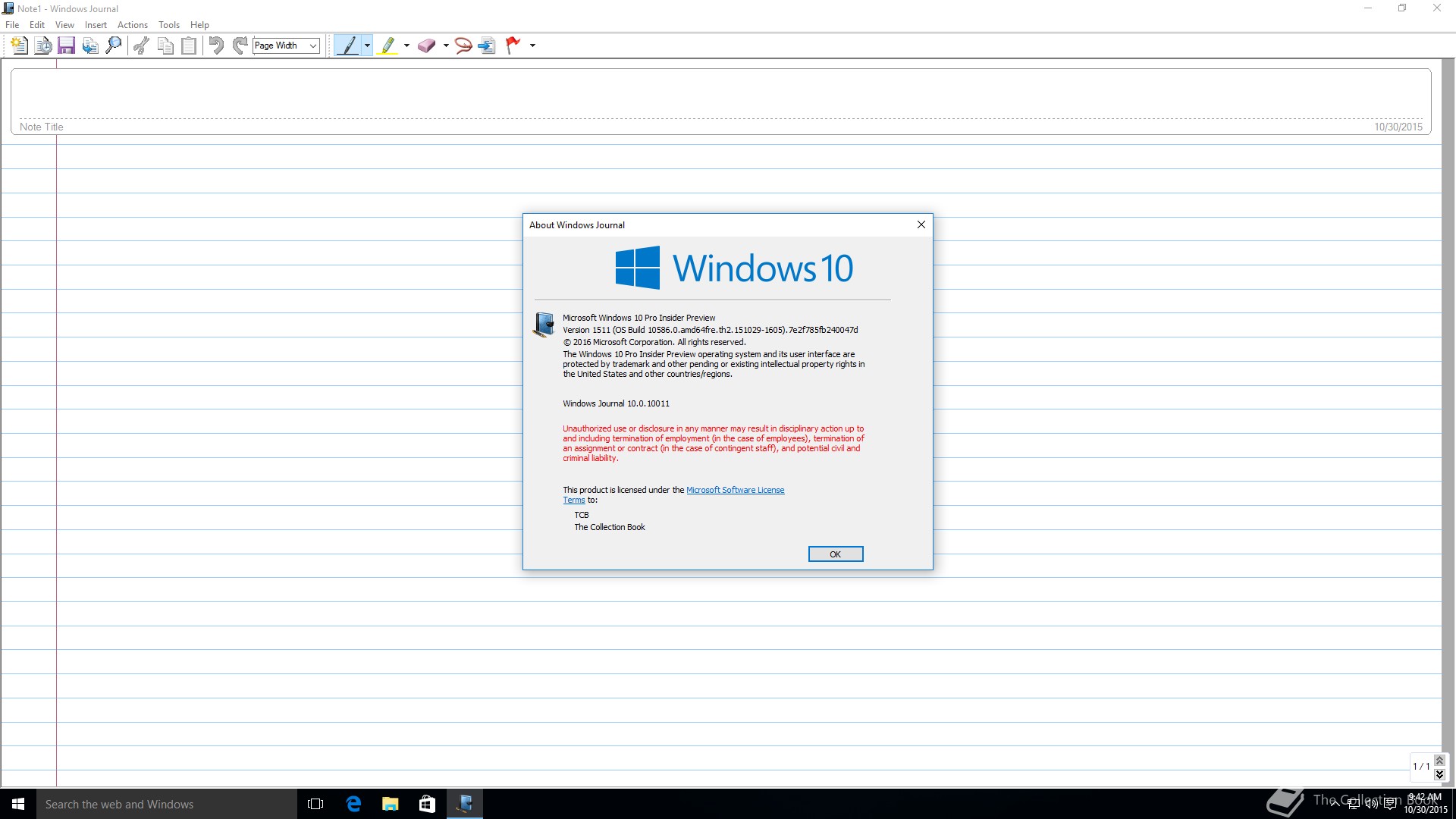Click the 10/30/2015 date in note header

[1398, 127]
